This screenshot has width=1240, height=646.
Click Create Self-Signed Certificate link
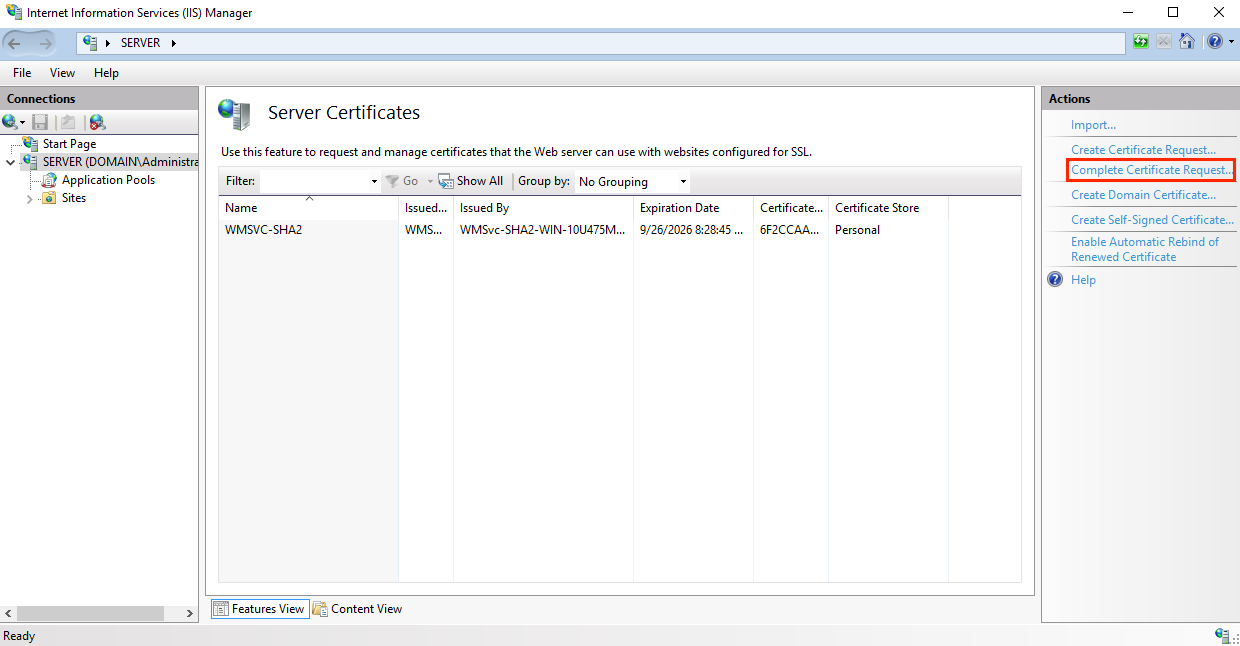(x=1150, y=219)
